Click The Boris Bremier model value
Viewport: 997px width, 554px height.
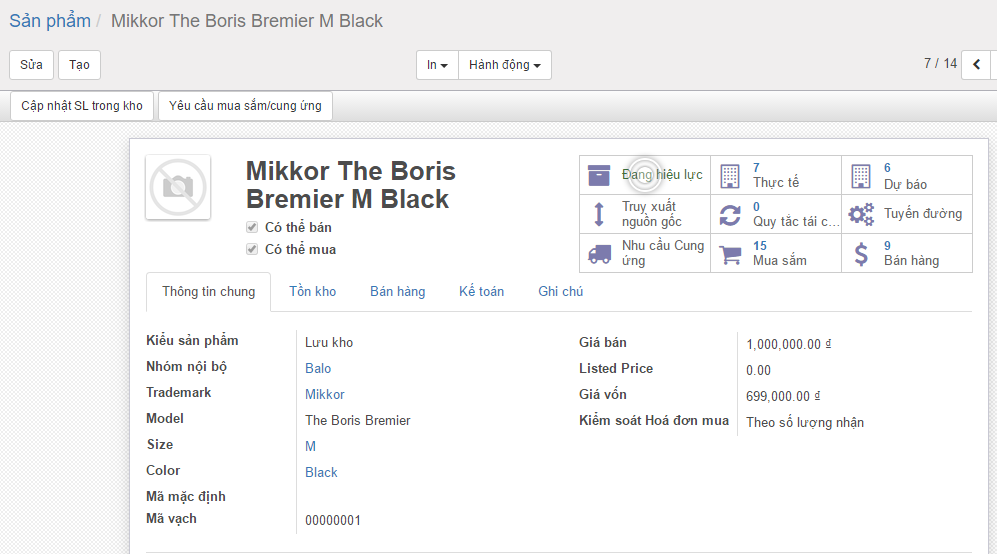coord(358,420)
